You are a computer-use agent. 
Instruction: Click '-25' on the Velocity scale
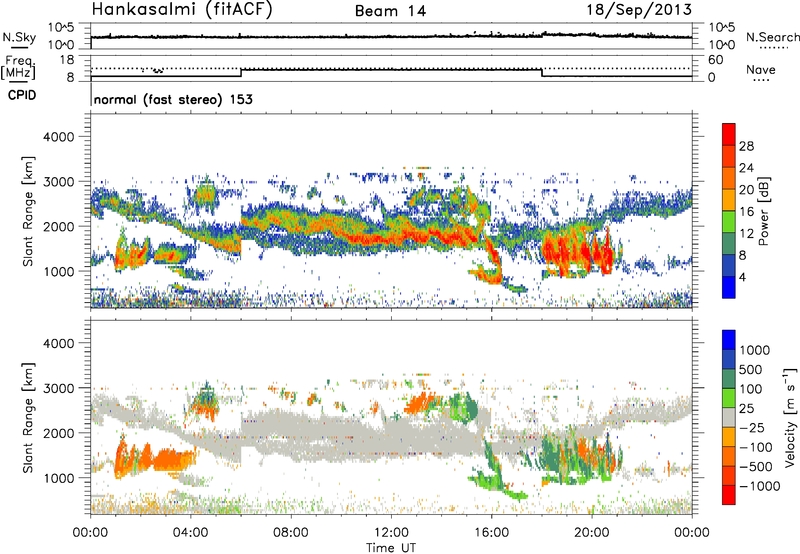click(751, 427)
